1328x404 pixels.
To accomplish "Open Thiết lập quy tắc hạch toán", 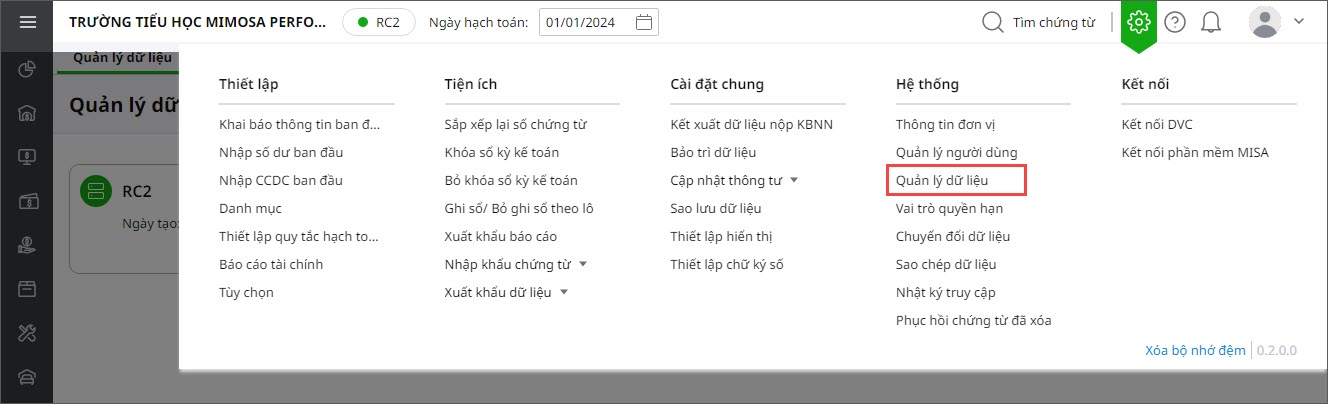I will pos(299,237).
